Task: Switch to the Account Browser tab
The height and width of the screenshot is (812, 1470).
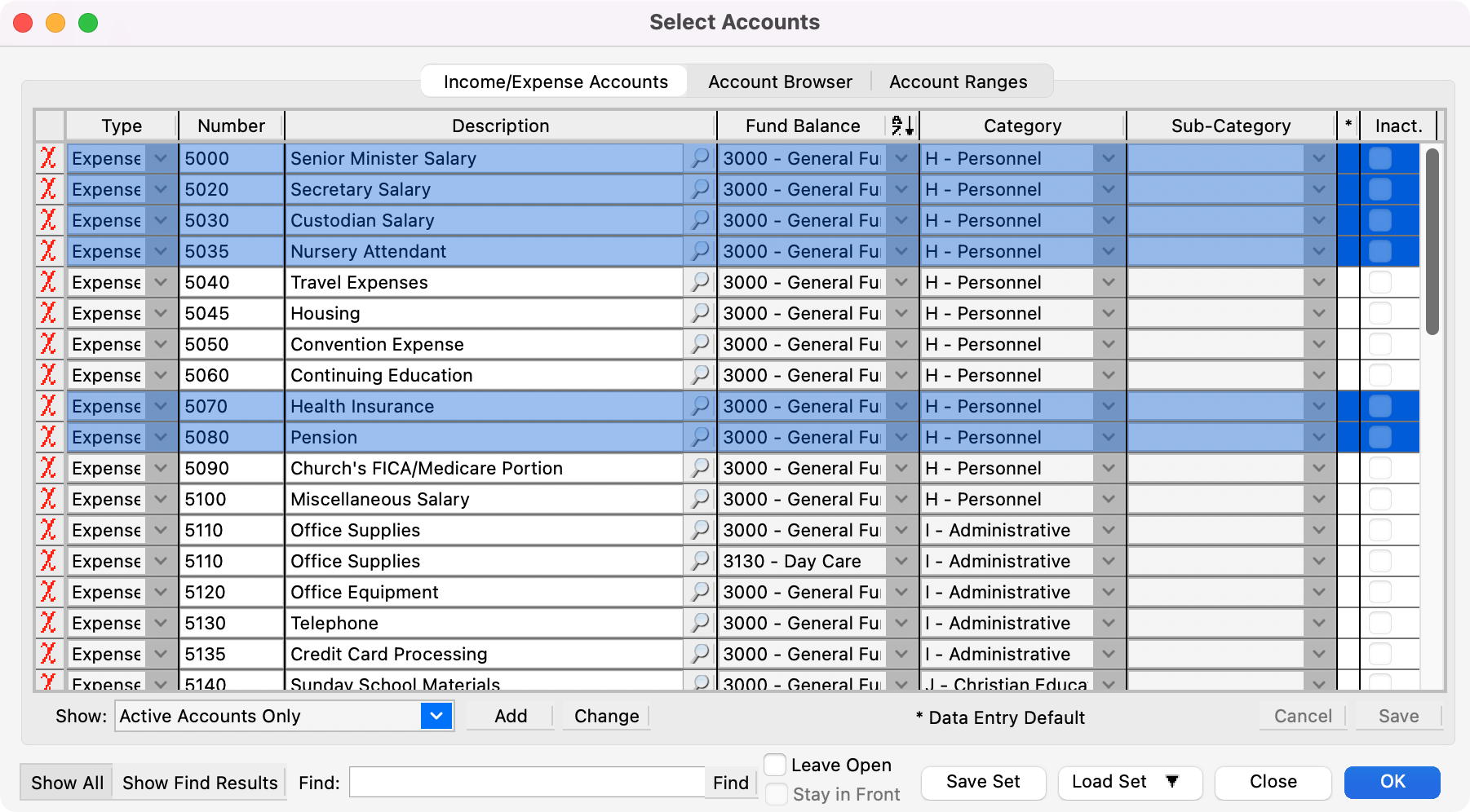Action: point(780,82)
